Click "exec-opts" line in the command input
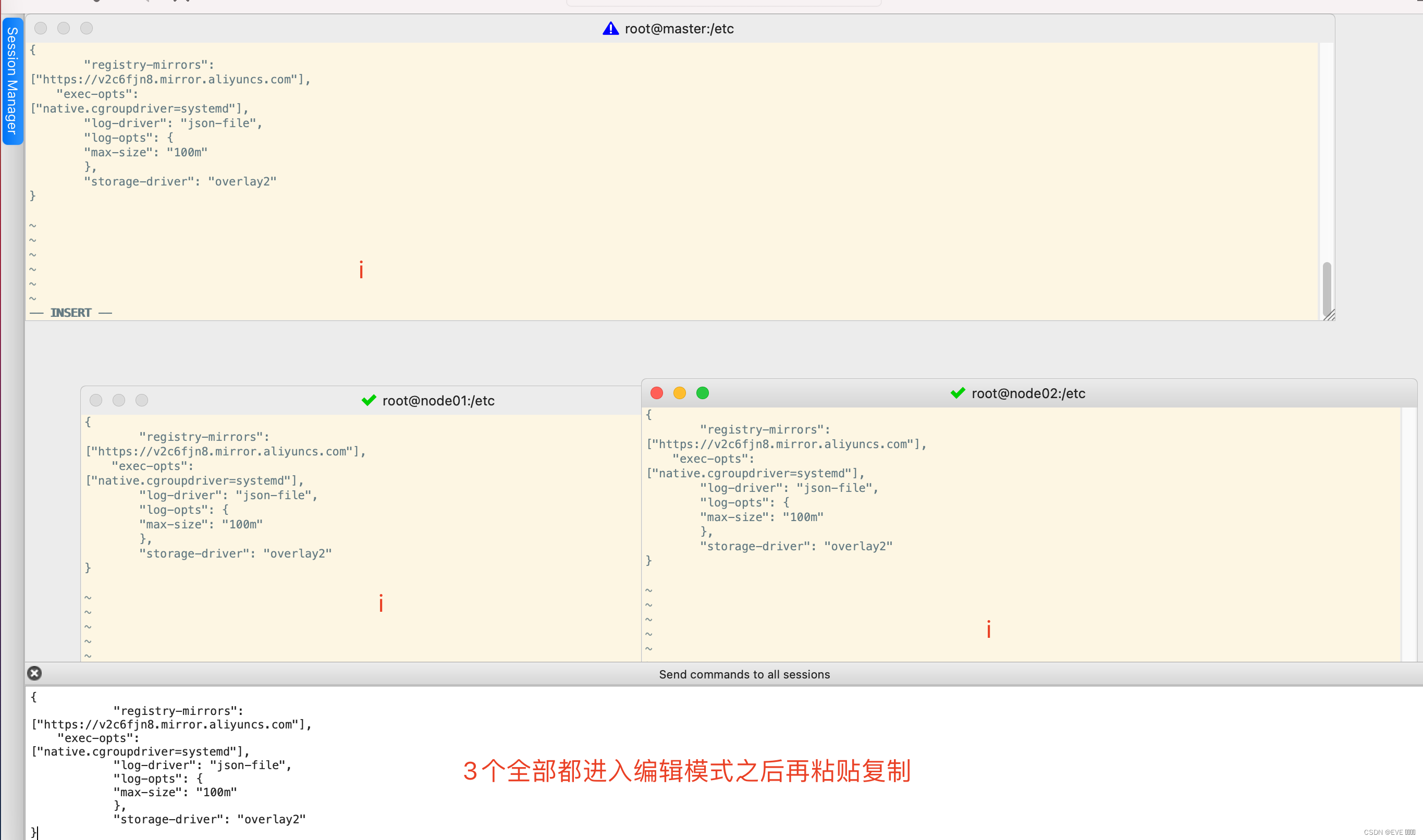The width and height of the screenshot is (1423, 840). [x=99, y=738]
